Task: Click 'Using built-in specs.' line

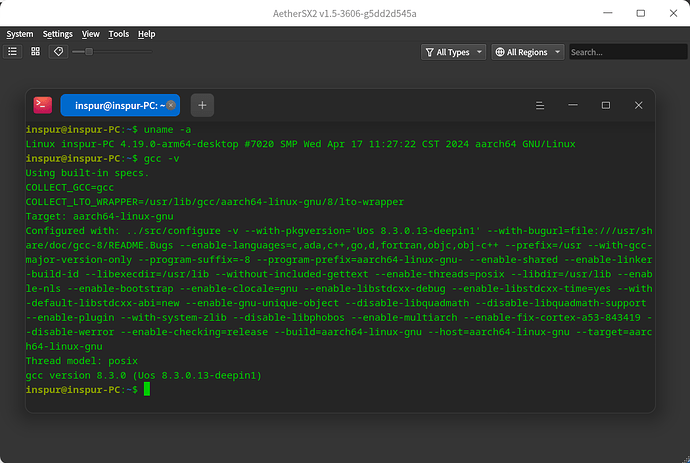Action: [x=87, y=173]
